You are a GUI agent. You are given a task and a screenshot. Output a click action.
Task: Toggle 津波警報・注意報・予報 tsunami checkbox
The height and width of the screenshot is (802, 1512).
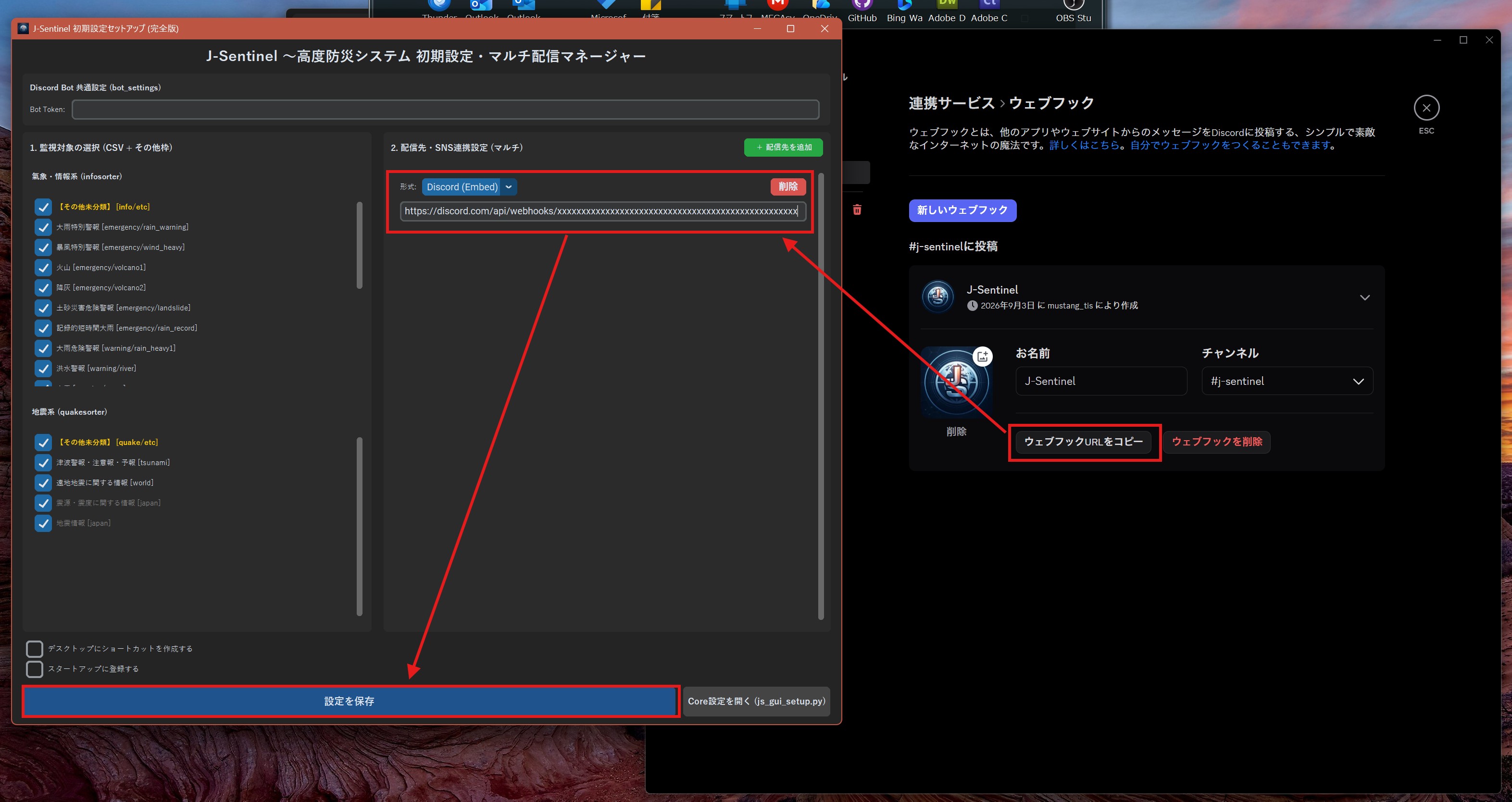[x=43, y=463]
